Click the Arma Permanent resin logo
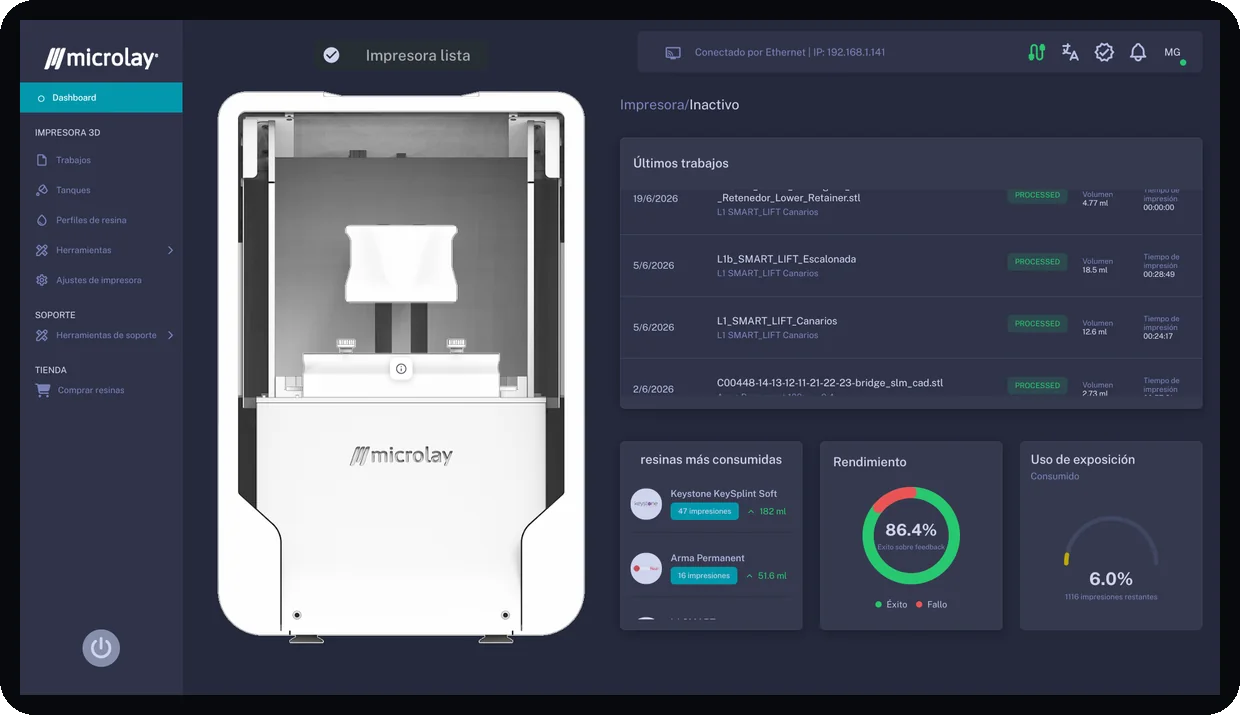The width and height of the screenshot is (1240, 715). pos(646,568)
